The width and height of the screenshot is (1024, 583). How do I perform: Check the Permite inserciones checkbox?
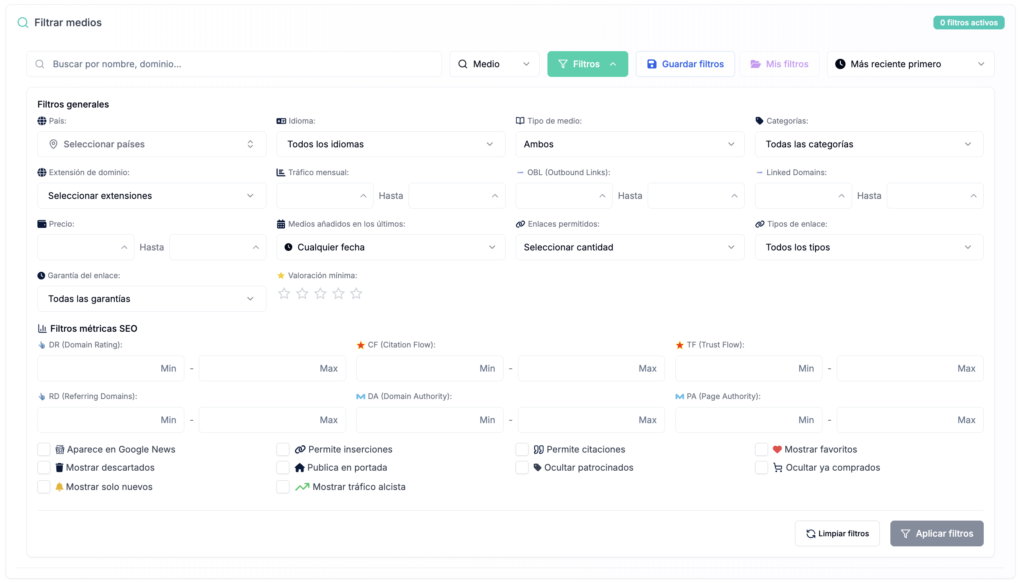pos(283,450)
